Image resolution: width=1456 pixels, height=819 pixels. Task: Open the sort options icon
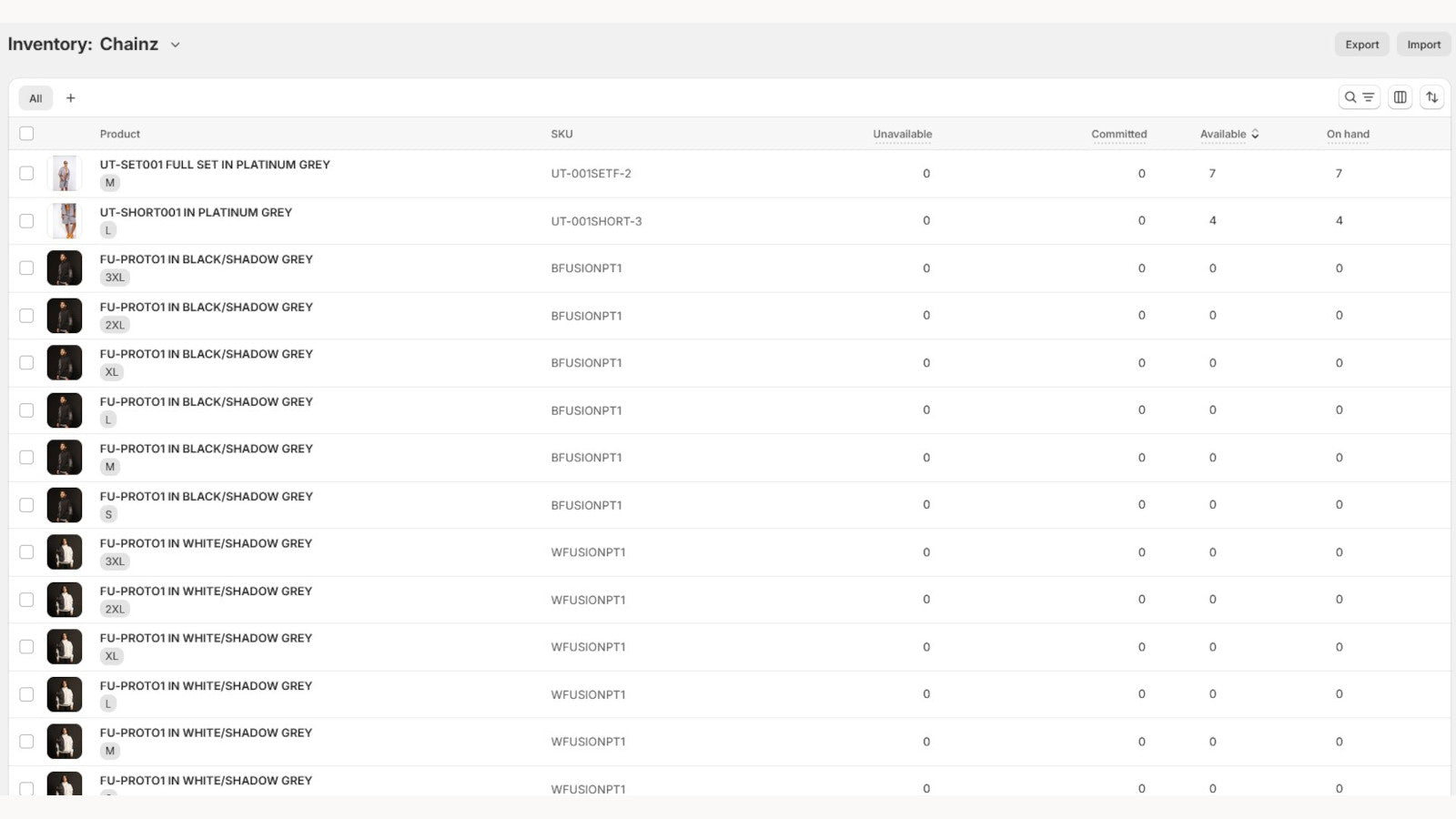click(1432, 97)
